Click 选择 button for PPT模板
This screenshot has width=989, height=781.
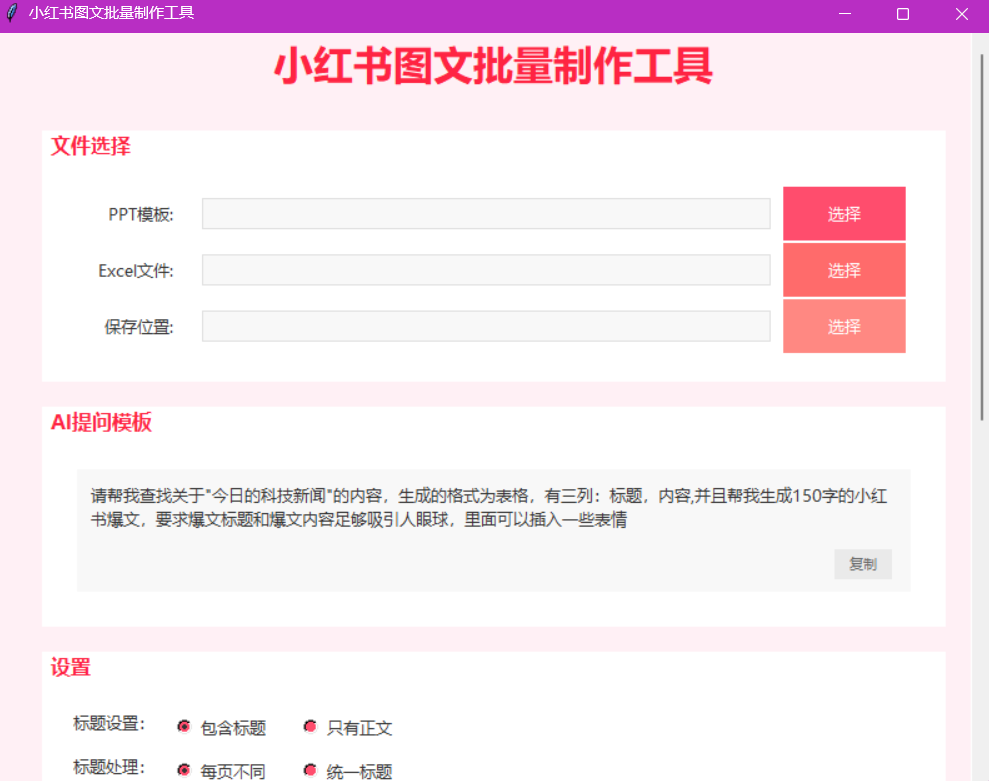coord(844,214)
